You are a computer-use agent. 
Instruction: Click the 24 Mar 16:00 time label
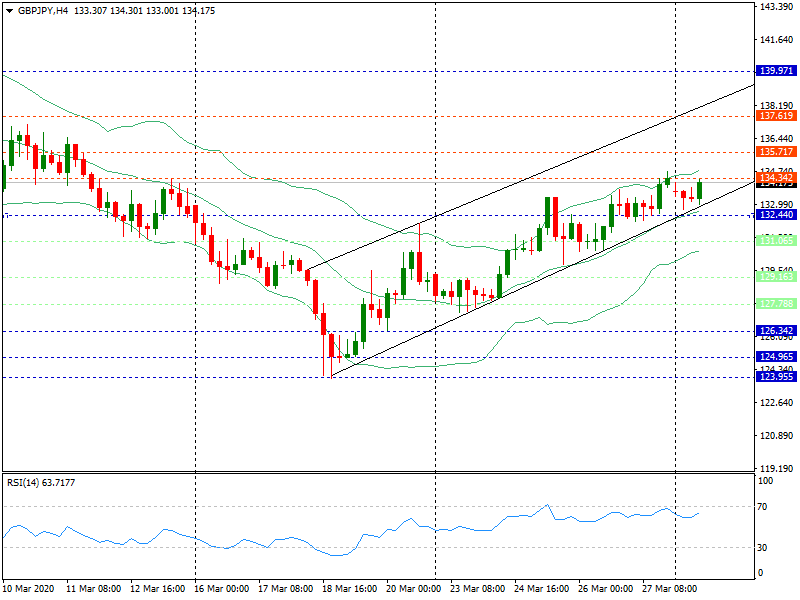tap(542, 588)
